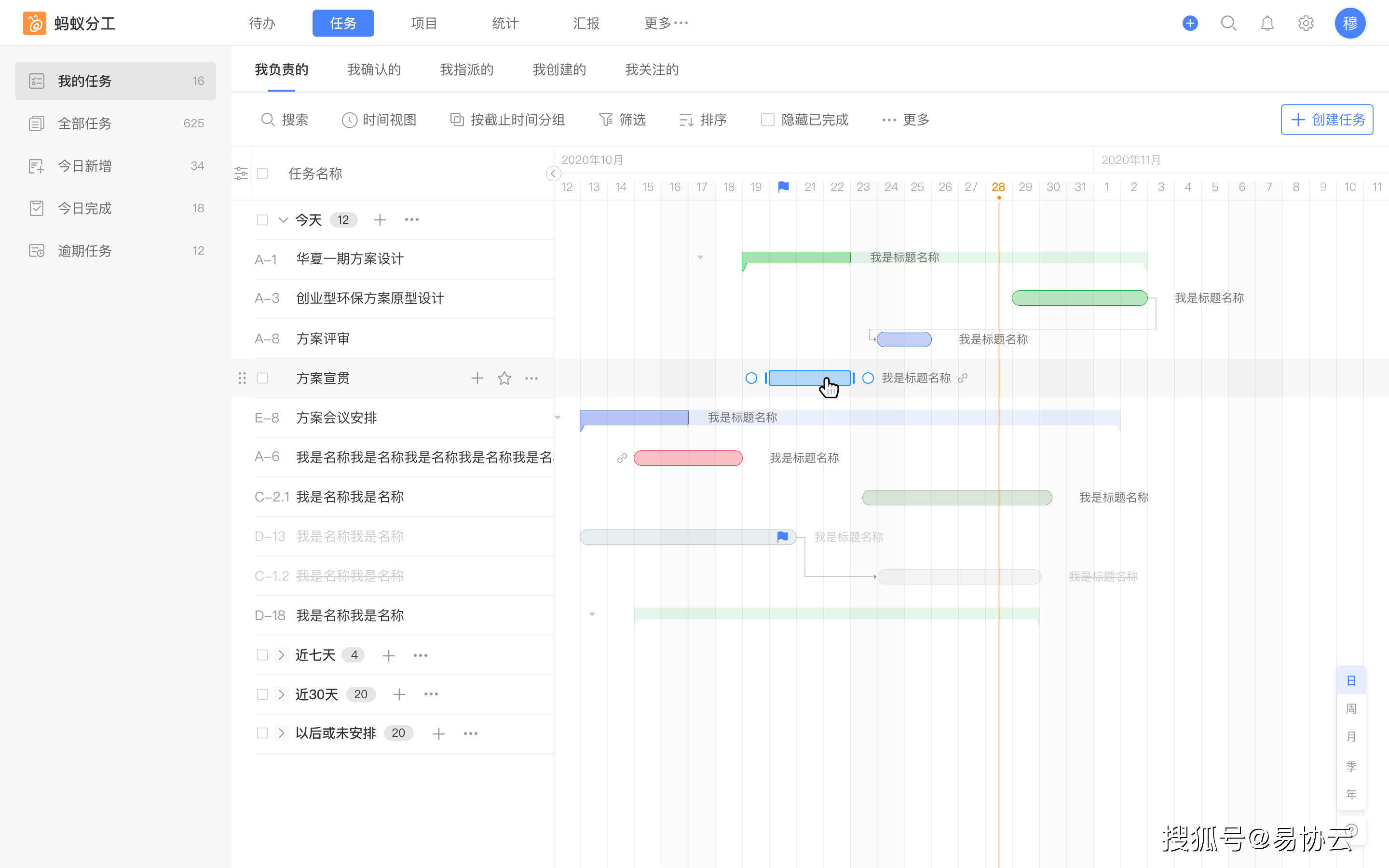Viewport: 1389px width, 868px height.
Task: Click drag handle of 方案宣贯 row
Action: (242, 378)
